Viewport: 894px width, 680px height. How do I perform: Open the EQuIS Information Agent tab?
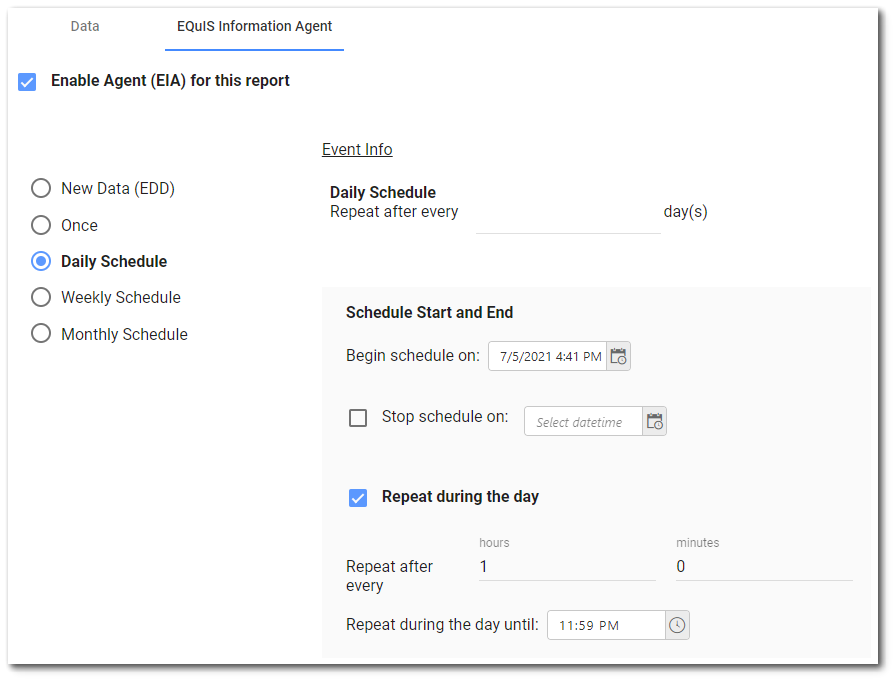(254, 26)
